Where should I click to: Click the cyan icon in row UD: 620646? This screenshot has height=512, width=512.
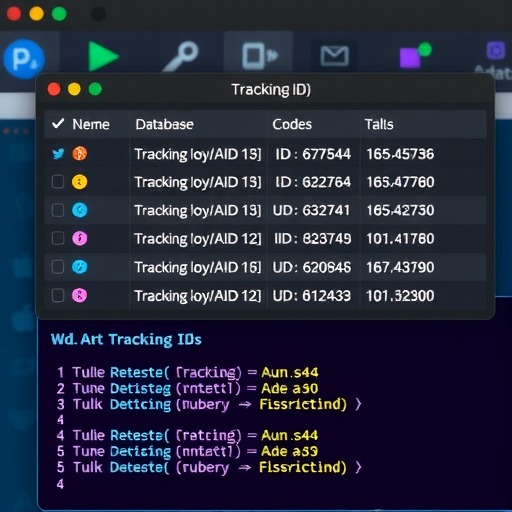(80, 267)
